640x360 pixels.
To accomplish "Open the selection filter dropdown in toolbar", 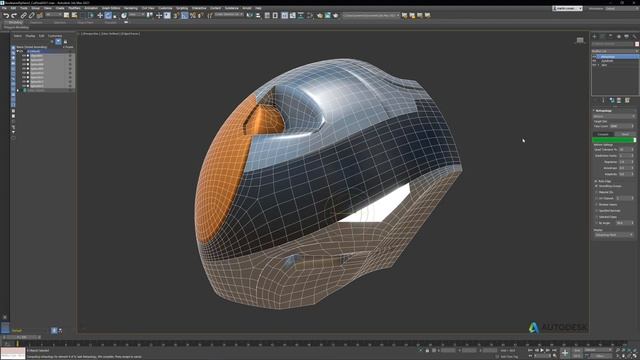I will (x=53, y=15).
